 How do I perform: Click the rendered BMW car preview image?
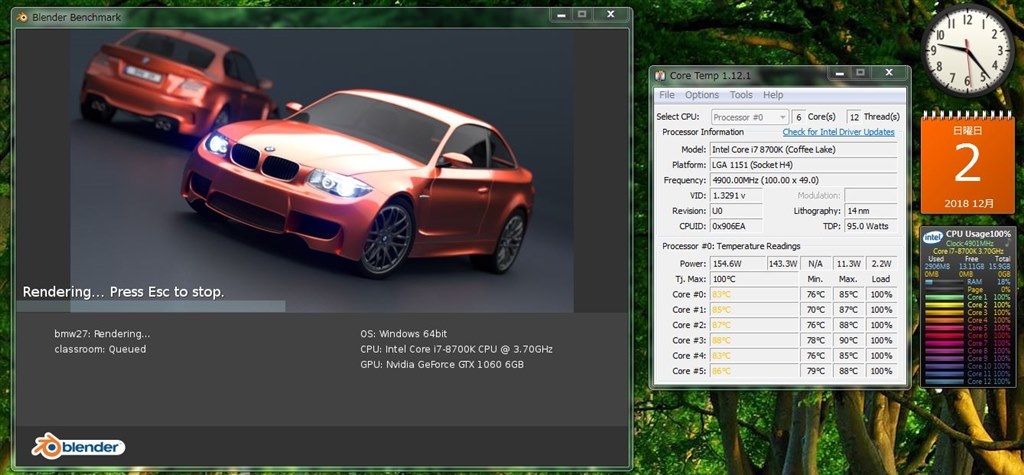(321, 170)
